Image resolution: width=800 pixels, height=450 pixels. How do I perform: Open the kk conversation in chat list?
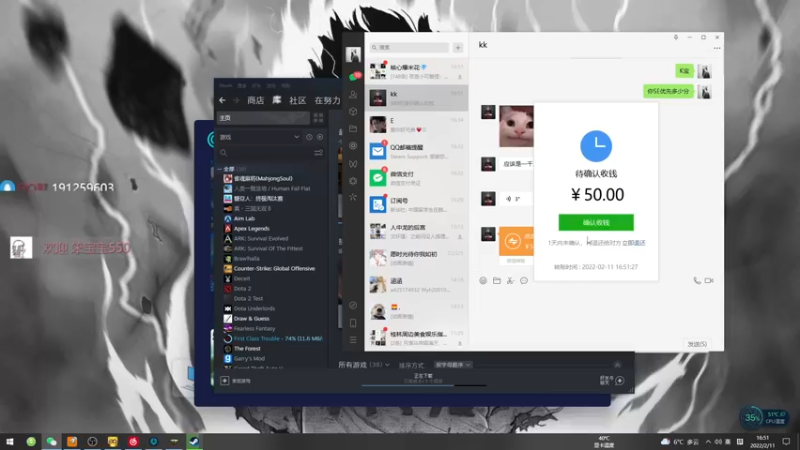pyautogui.click(x=416, y=98)
